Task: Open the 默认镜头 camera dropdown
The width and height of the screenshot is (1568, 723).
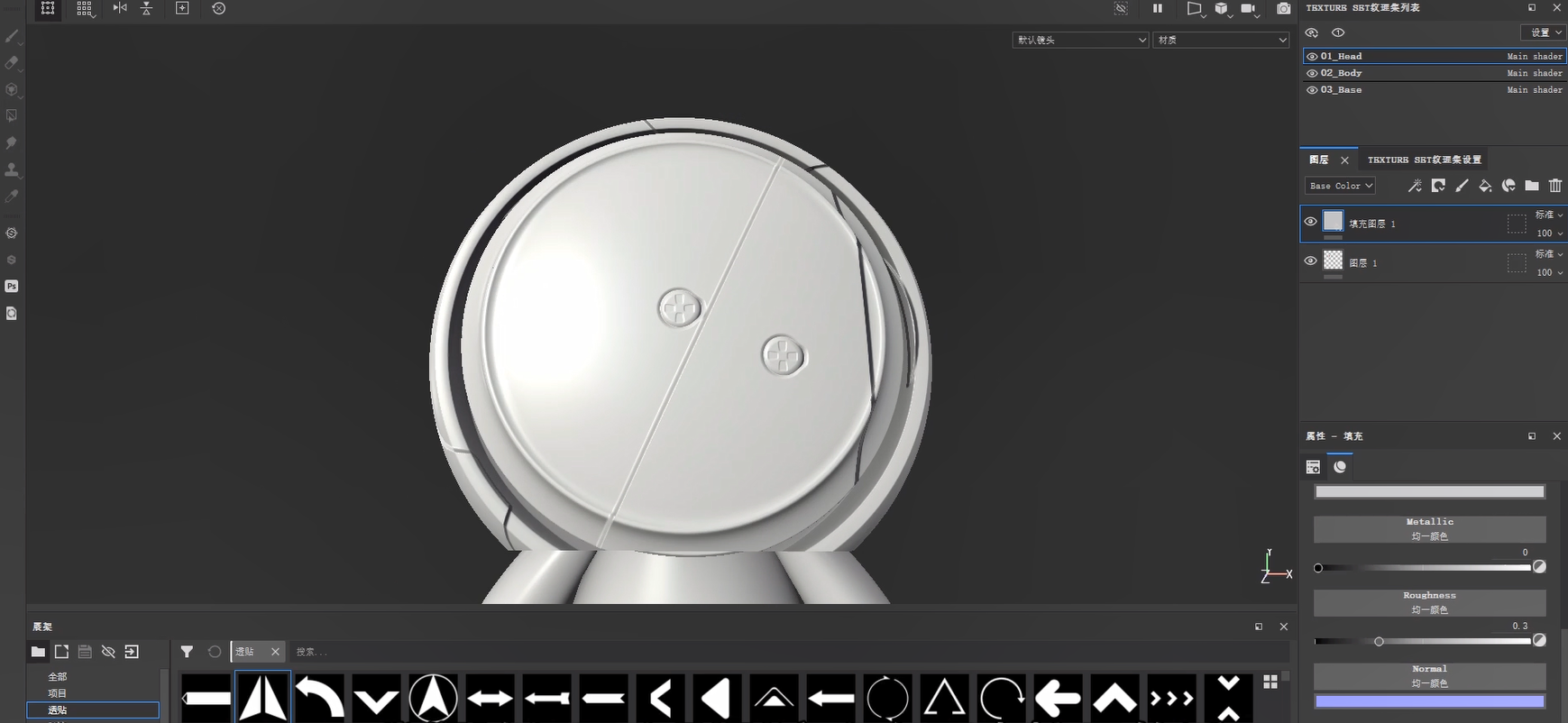Action: click(1080, 41)
